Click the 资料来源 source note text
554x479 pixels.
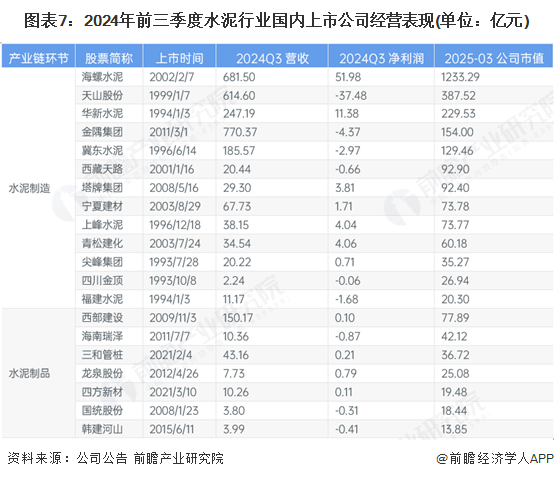click(116, 458)
